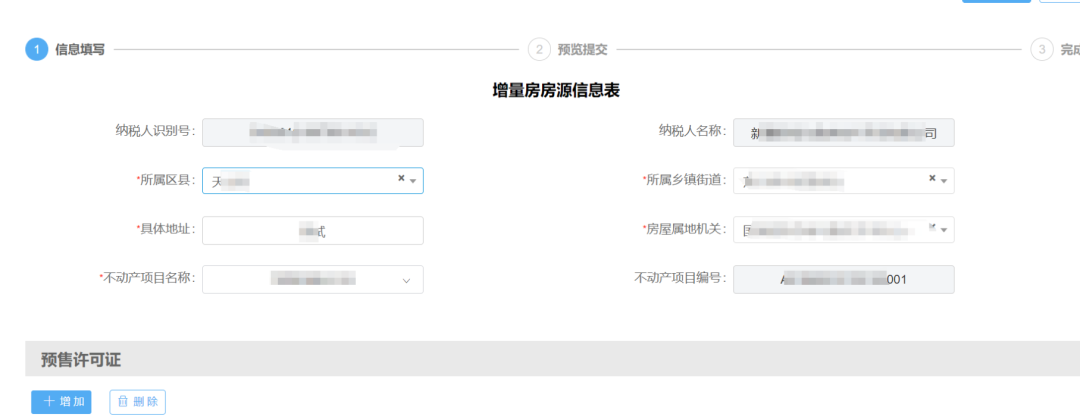Click the step 3 numbered circle

[1042, 49]
